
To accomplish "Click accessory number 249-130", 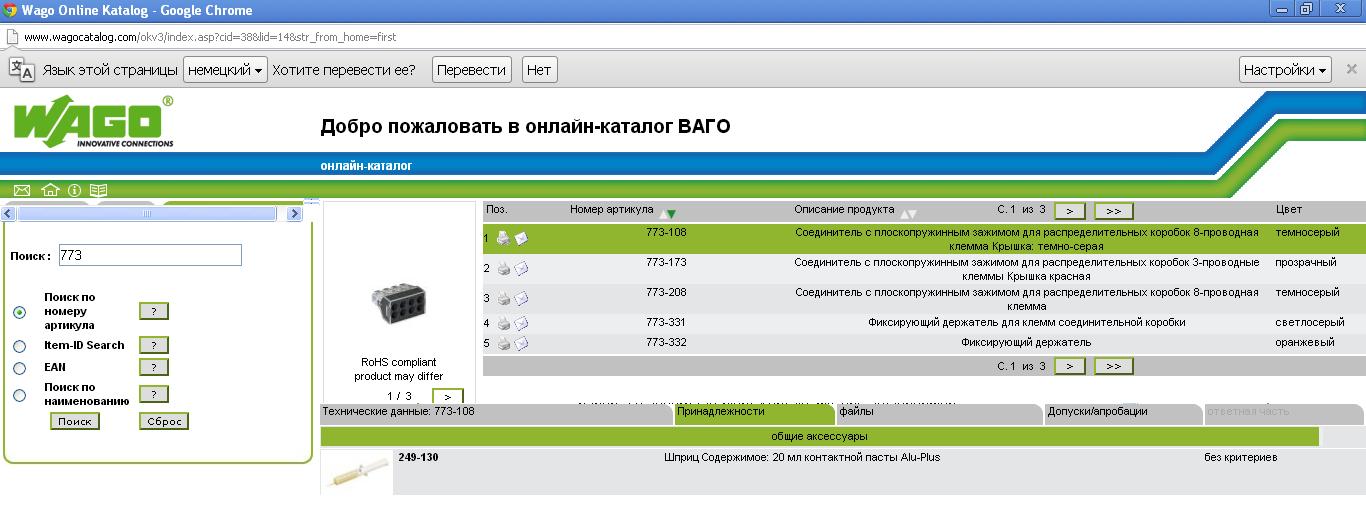I will click(418, 457).
